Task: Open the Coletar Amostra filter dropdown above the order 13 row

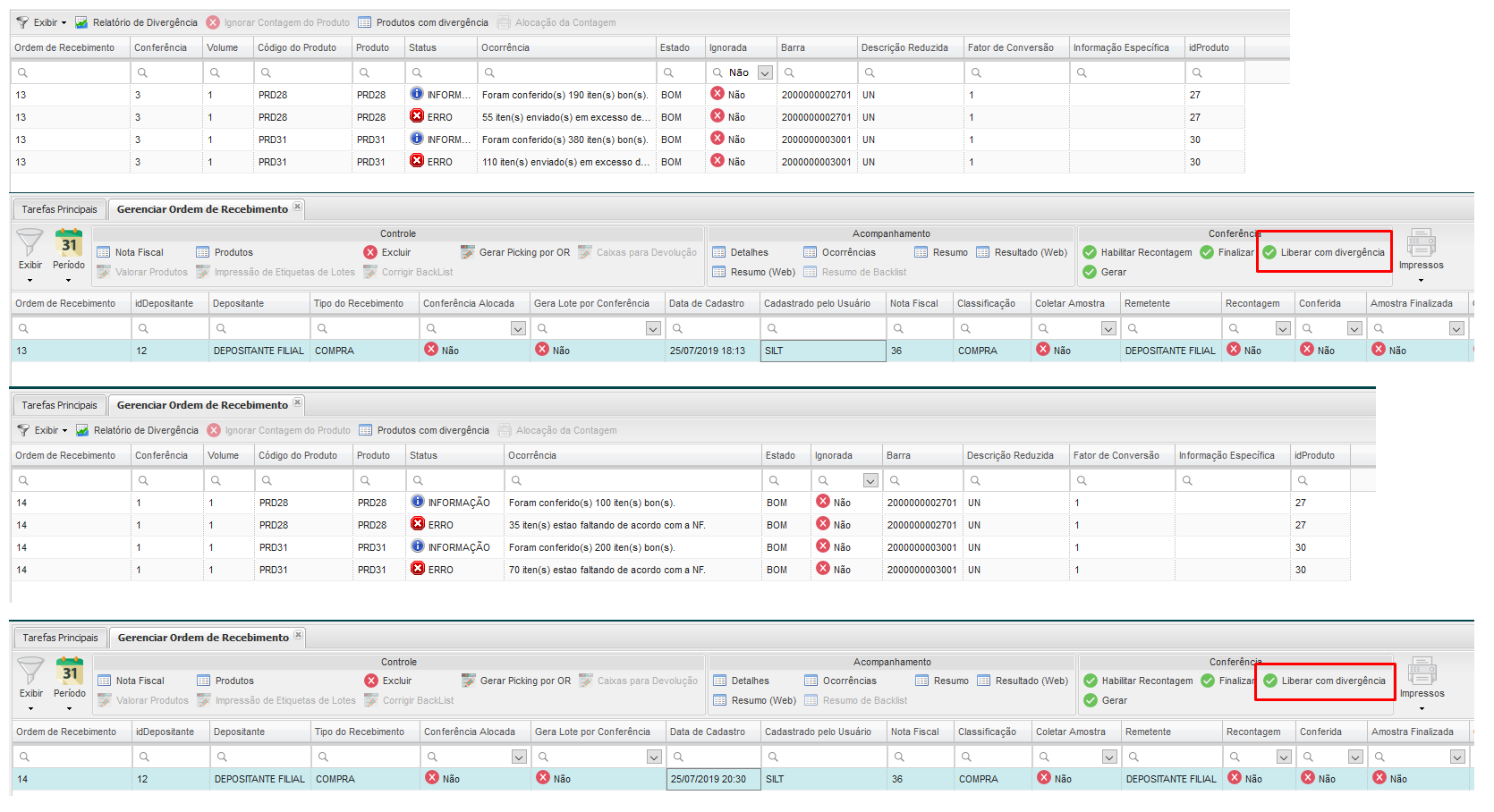Action: 1108,328
